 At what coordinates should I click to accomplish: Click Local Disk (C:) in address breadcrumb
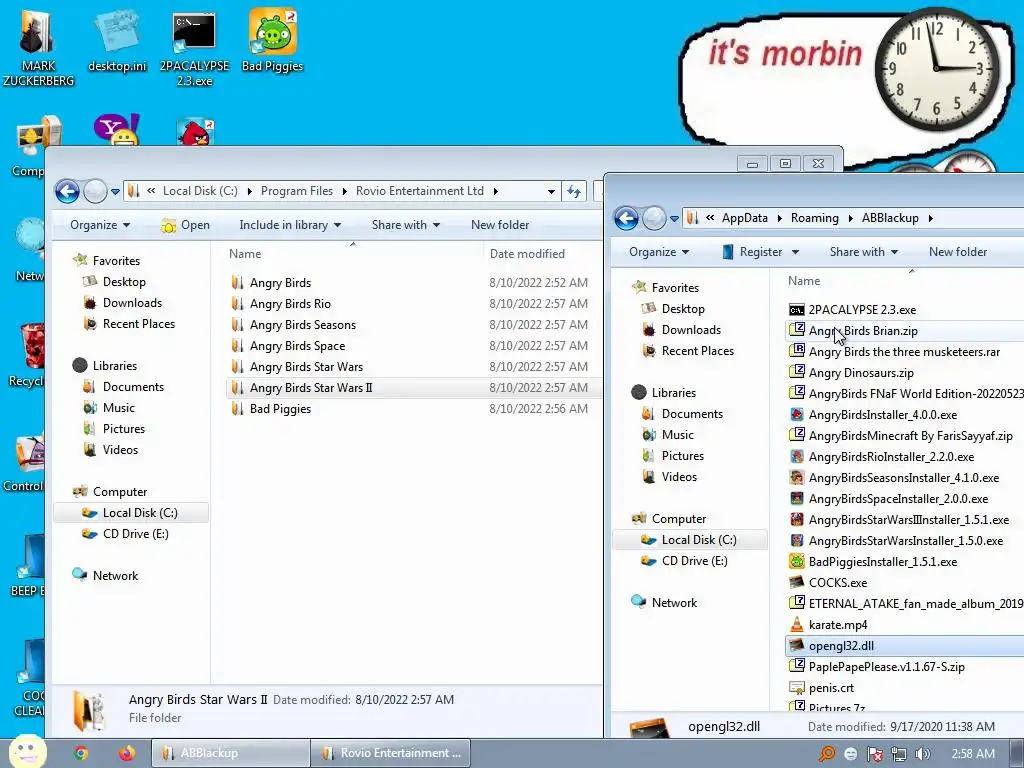(200, 191)
